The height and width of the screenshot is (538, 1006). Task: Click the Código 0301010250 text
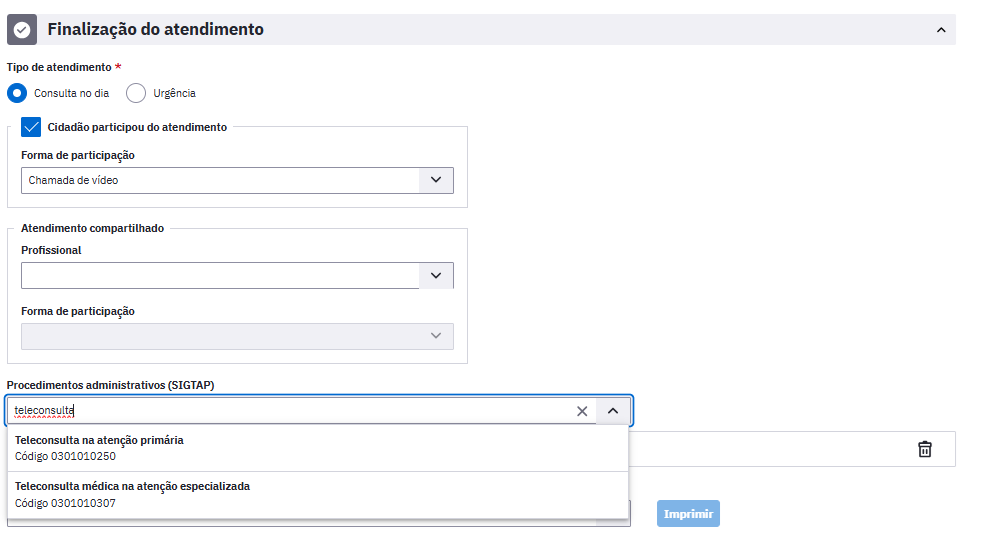[65, 457]
